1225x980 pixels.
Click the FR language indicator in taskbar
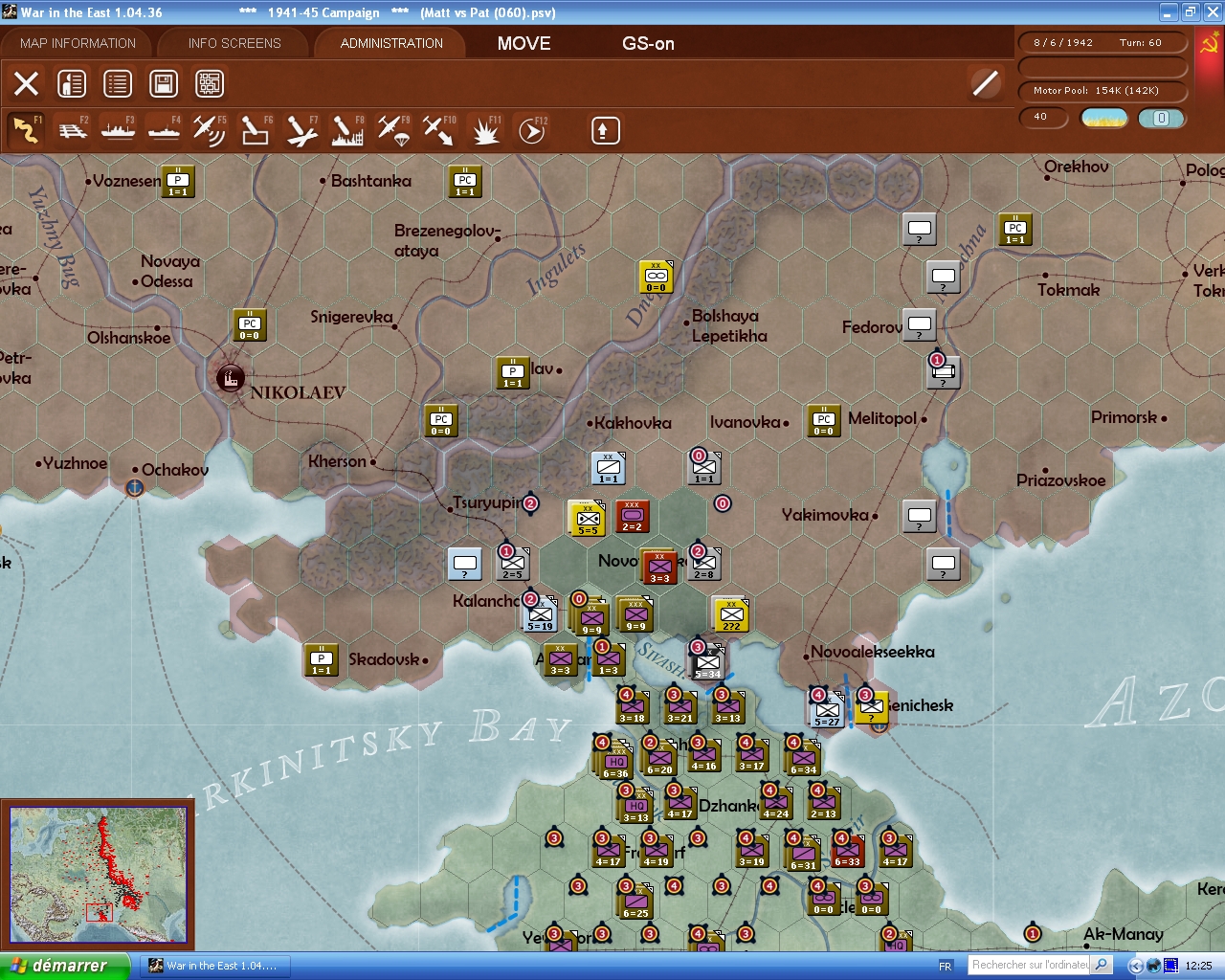pos(946,966)
